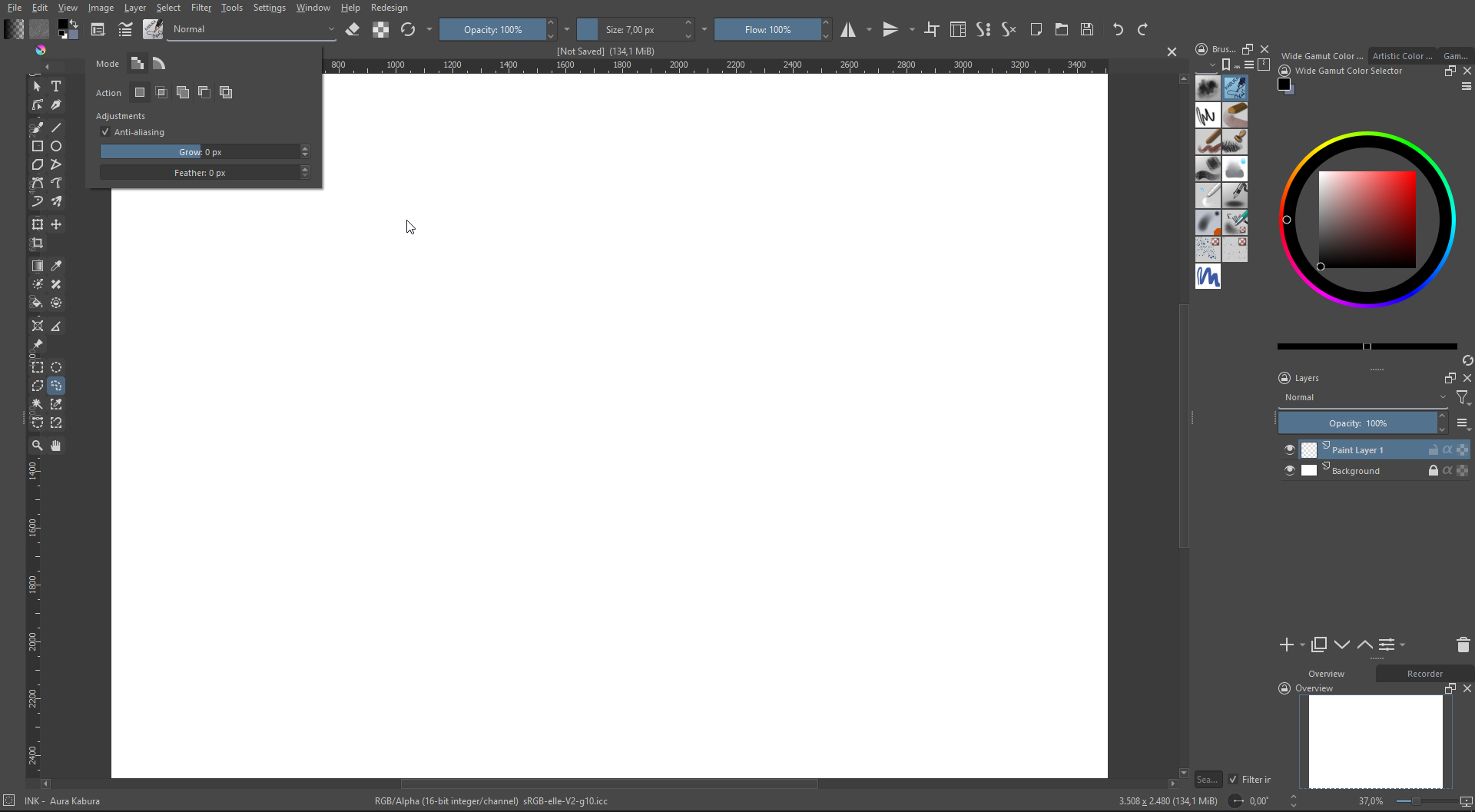Viewport: 1475px width, 812px height.
Task: Pick the Ellipse shape tool
Action: point(56,146)
